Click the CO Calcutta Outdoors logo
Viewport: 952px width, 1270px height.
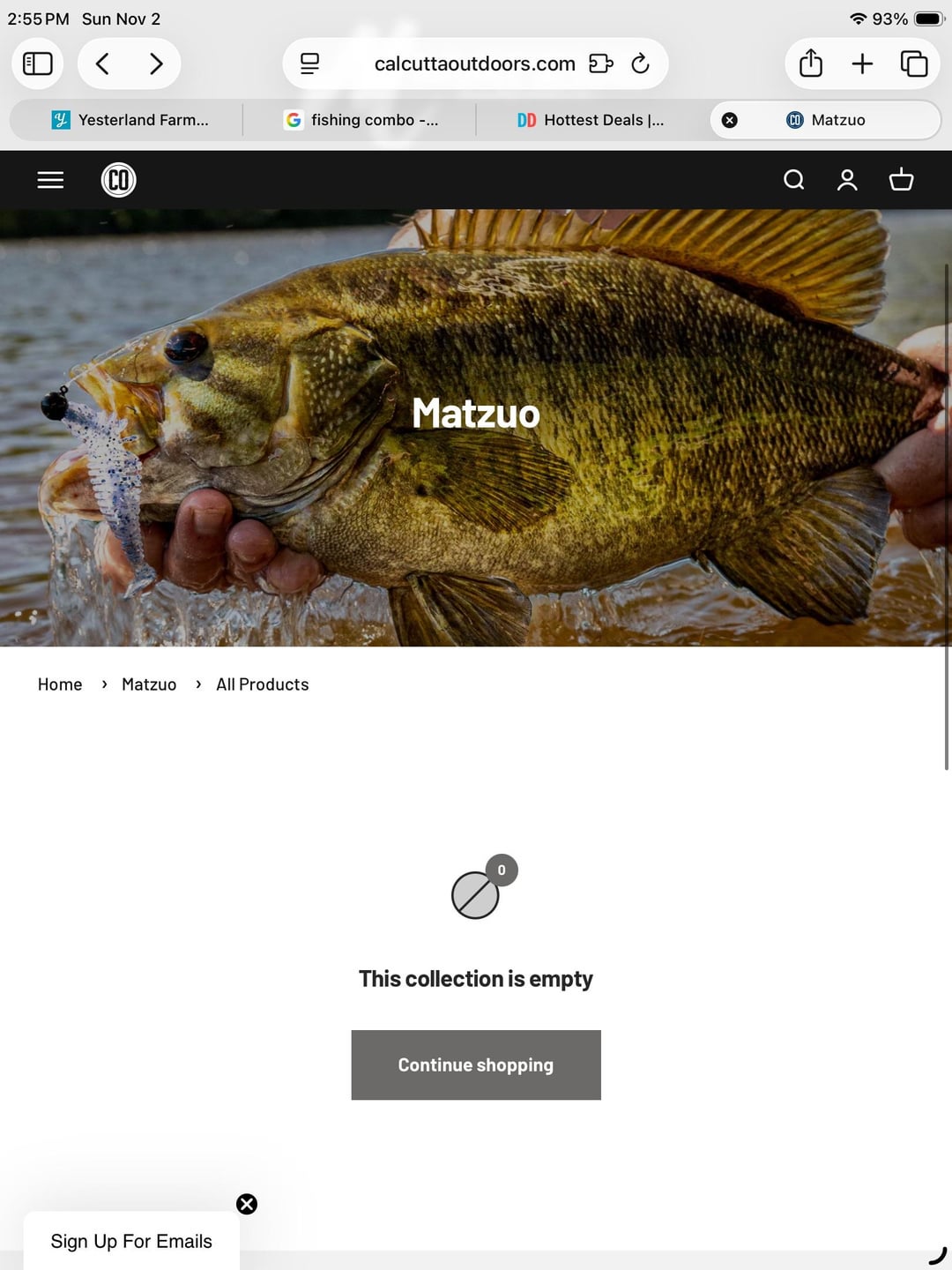(x=119, y=180)
